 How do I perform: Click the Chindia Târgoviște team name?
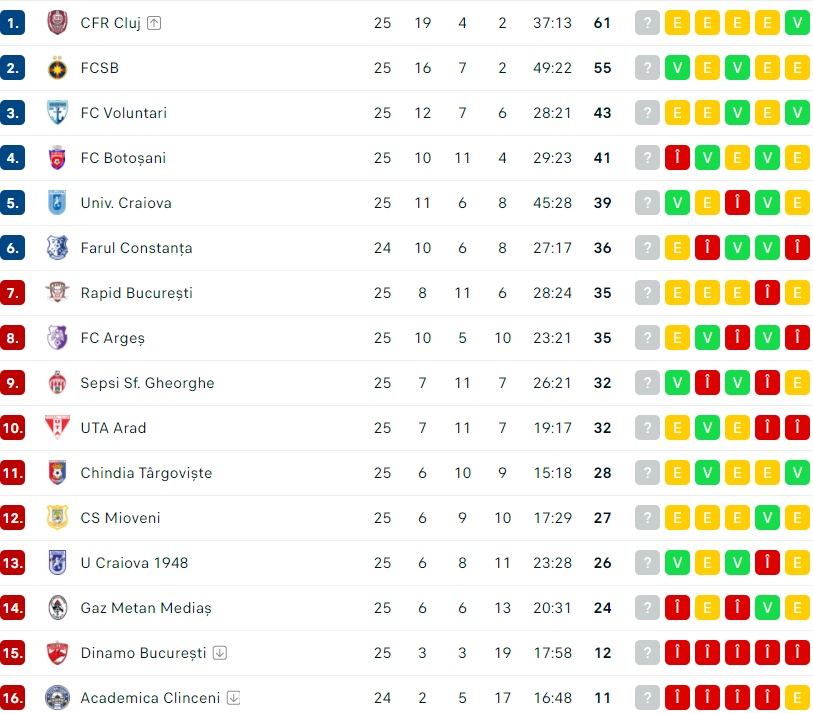(x=146, y=473)
